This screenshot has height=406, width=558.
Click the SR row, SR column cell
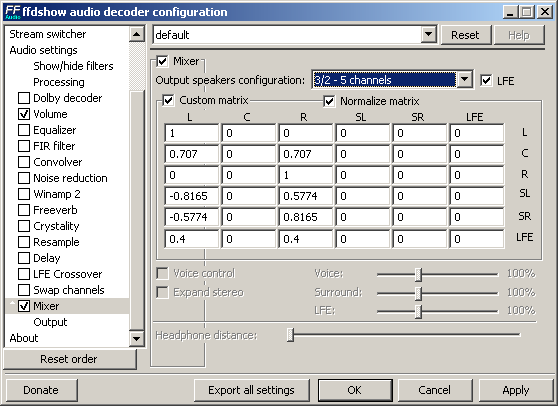click(419, 217)
